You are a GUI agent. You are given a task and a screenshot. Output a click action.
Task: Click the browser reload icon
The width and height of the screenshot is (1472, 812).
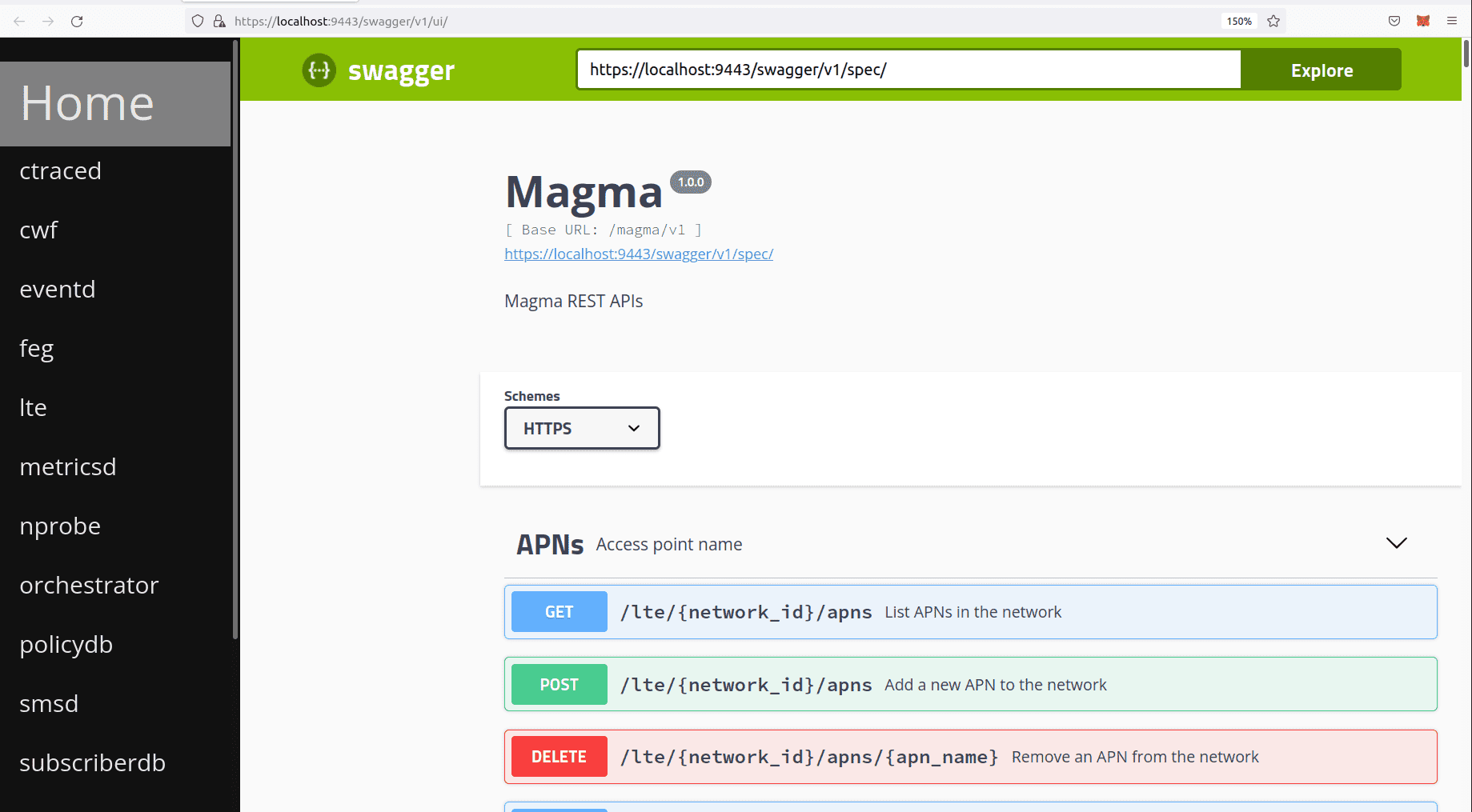(x=77, y=21)
